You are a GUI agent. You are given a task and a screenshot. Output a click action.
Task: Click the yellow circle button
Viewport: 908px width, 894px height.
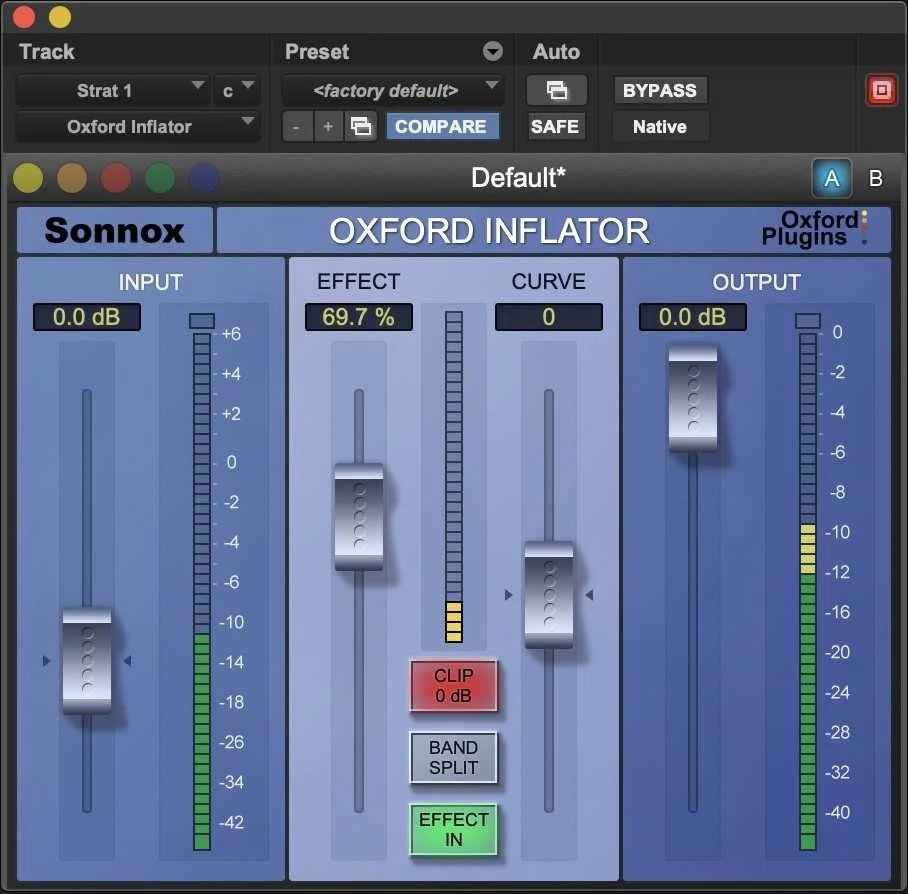point(28,177)
